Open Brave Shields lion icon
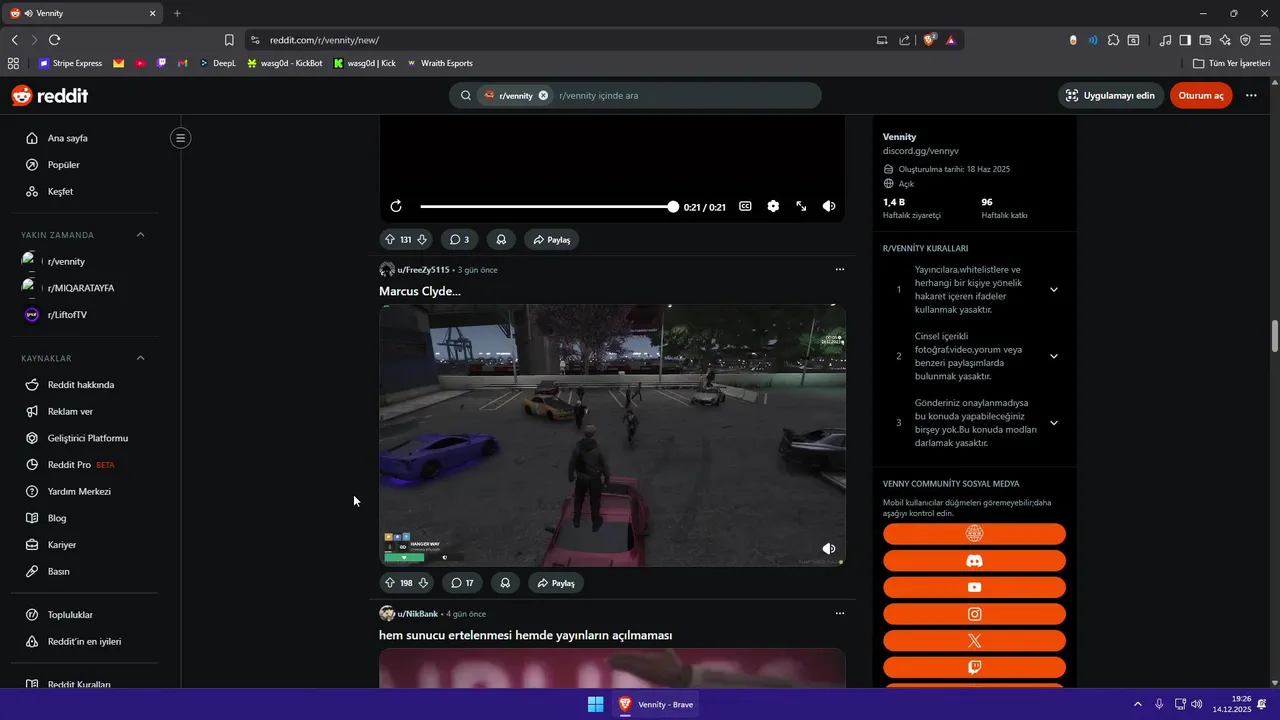This screenshot has width=1280, height=720. [x=929, y=40]
